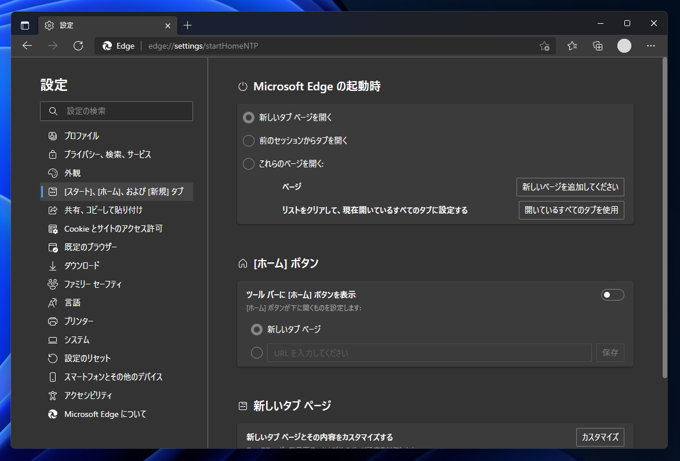Open a new tab with plus icon
This screenshot has width=680, height=461.
click(187, 26)
